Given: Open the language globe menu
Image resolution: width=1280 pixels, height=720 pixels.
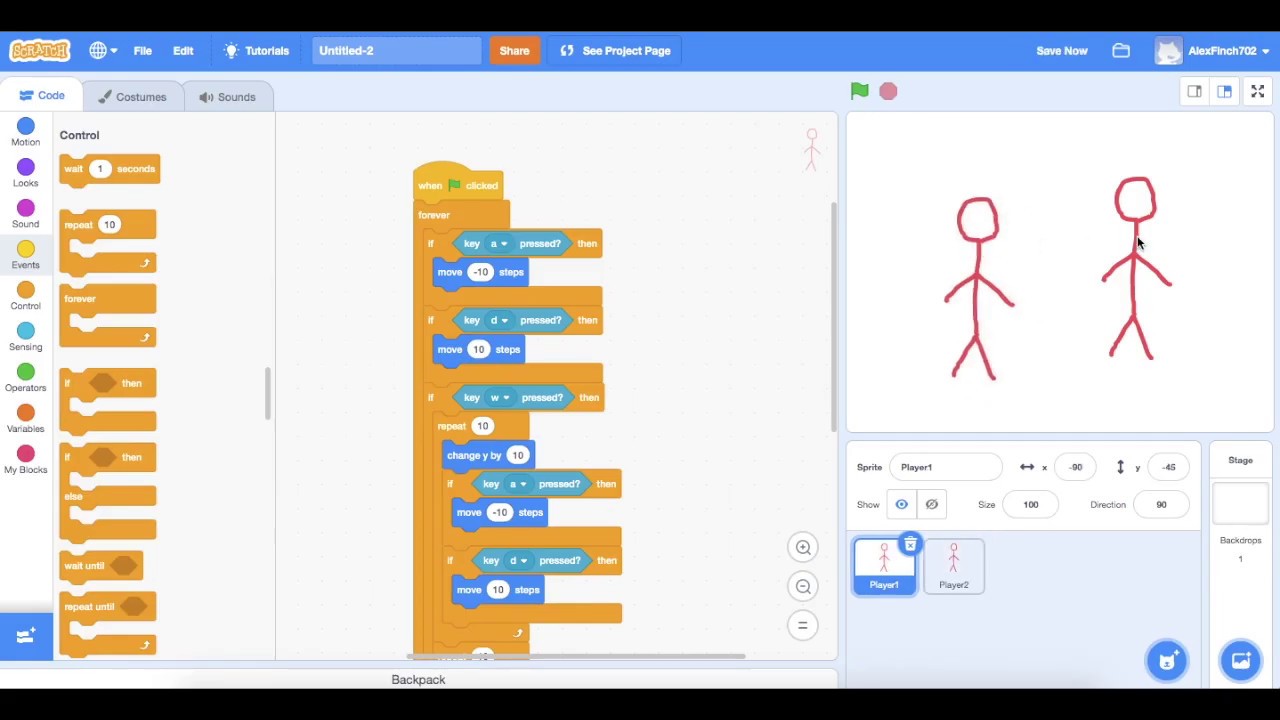Looking at the screenshot, I should click(103, 50).
